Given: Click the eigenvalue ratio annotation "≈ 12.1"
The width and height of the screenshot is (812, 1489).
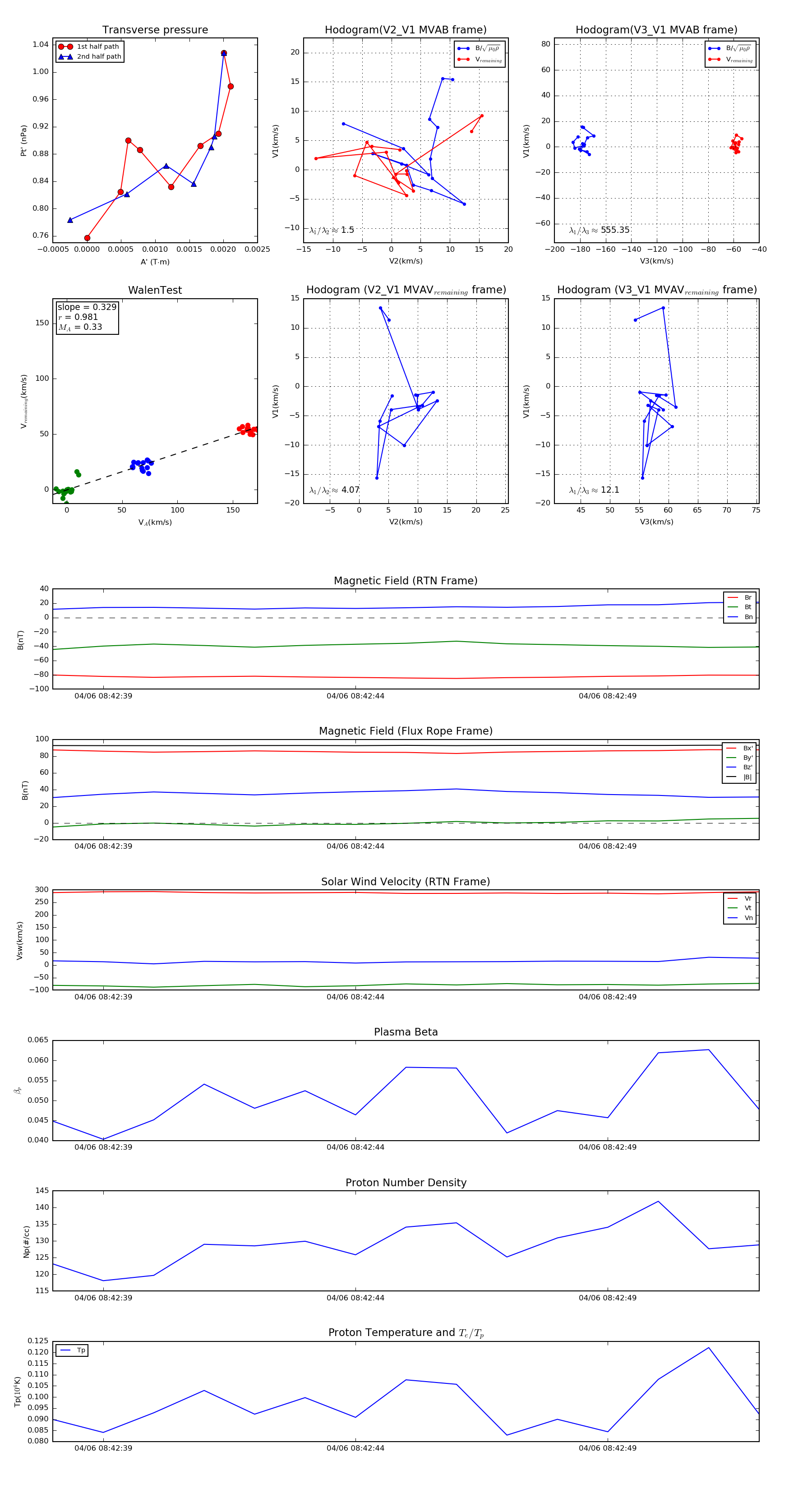Looking at the screenshot, I should tap(594, 490).
